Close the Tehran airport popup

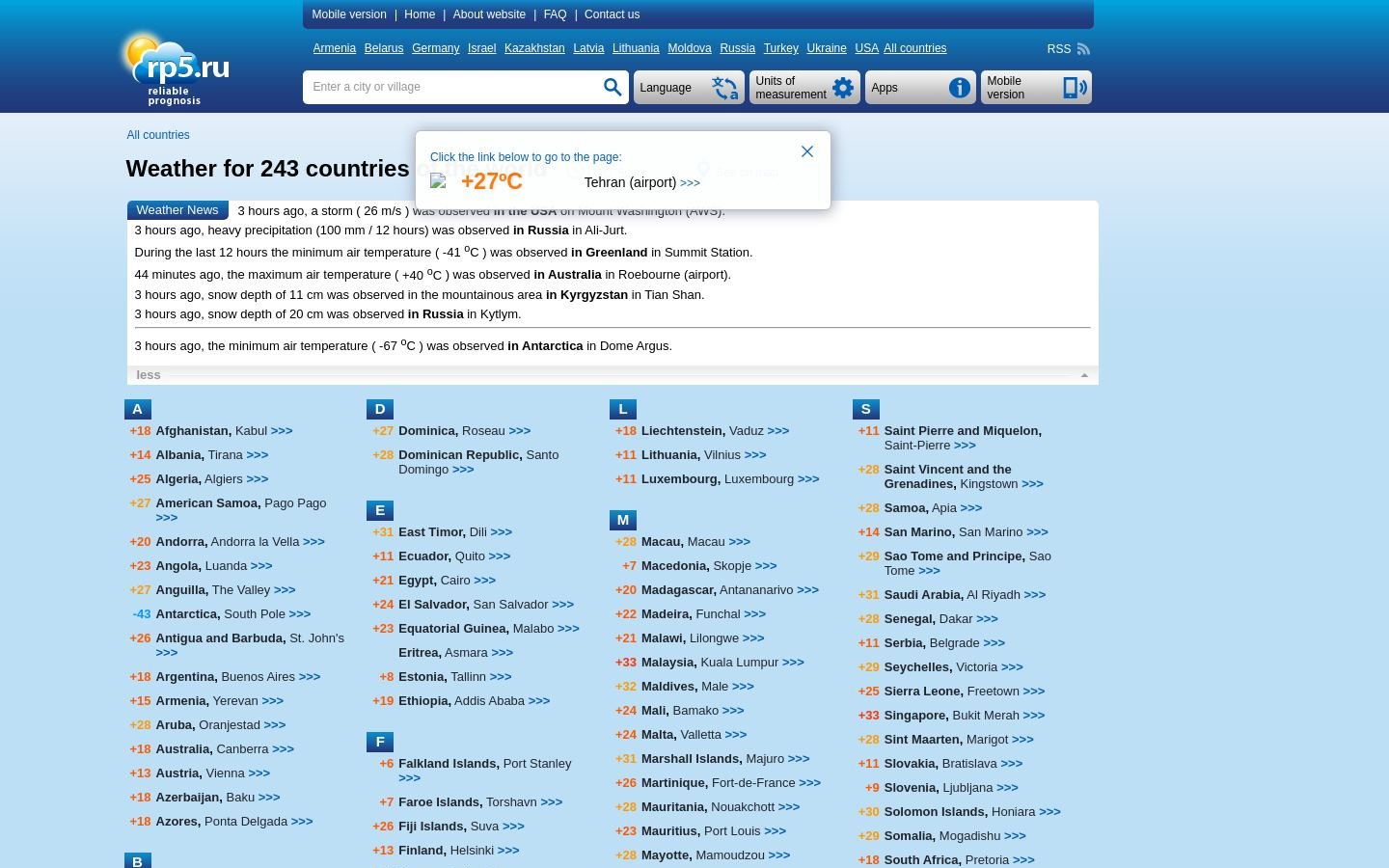click(x=807, y=151)
